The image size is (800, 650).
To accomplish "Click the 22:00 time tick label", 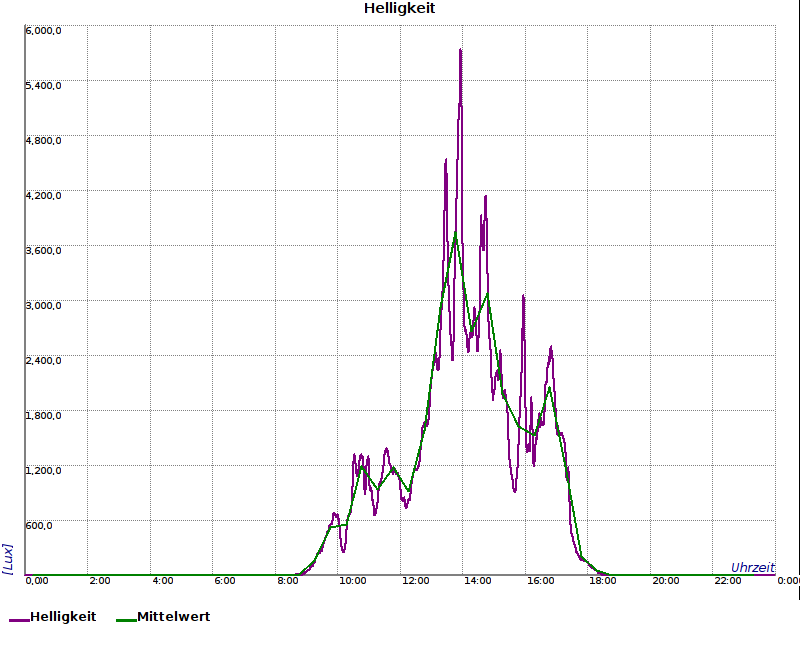I will [x=728, y=581].
